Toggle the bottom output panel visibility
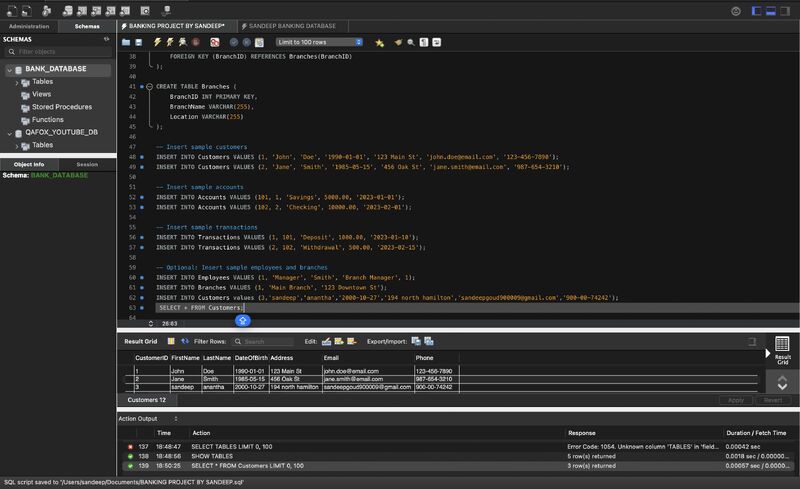This screenshot has height=489, width=800. pos(771,10)
